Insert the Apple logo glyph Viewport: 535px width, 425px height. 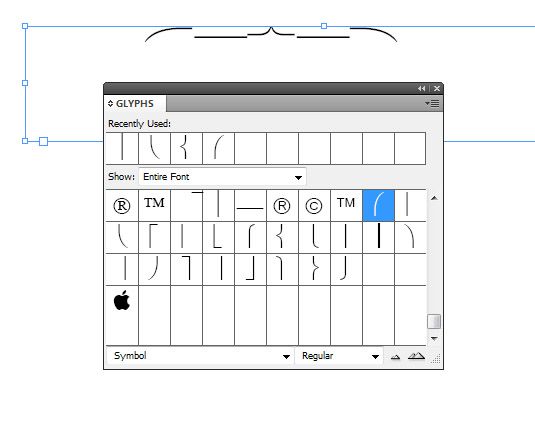(x=122, y=302)
